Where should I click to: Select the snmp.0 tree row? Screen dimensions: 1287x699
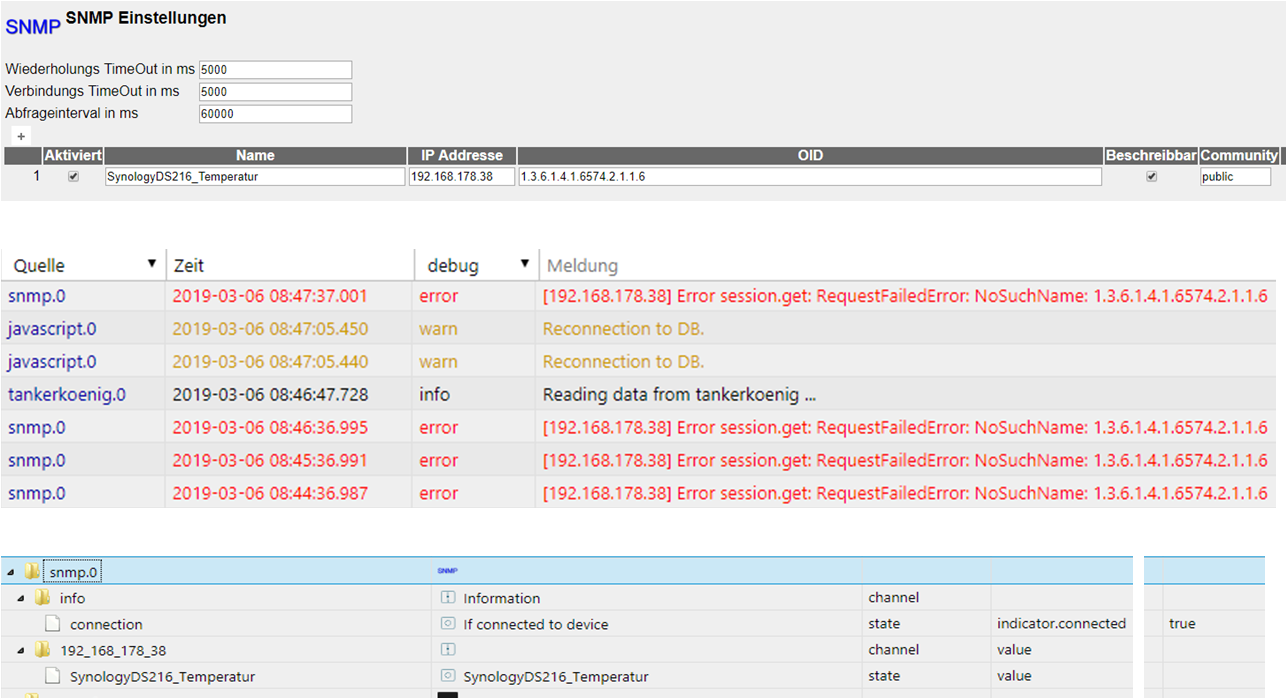(568, 572)
